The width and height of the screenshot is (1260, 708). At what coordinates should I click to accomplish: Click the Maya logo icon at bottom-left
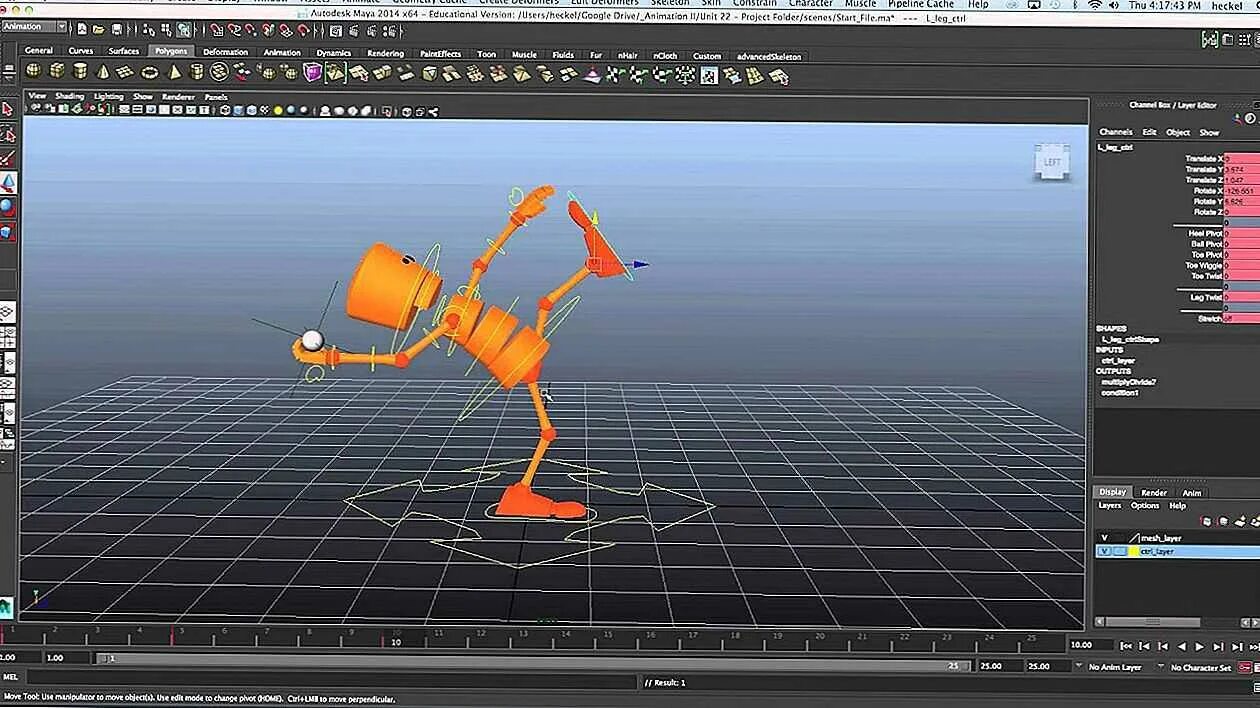[x=7, y=606]
